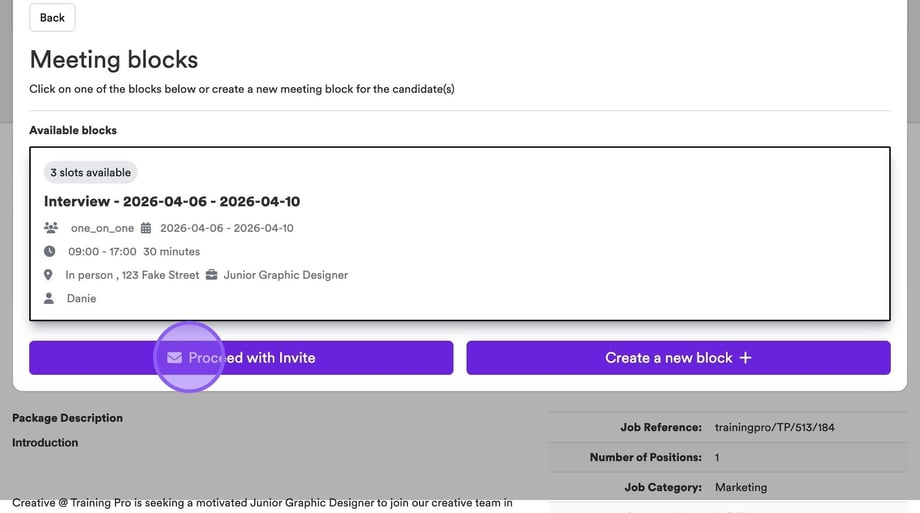Click the person icon next to Danie

tap(49, 298)
